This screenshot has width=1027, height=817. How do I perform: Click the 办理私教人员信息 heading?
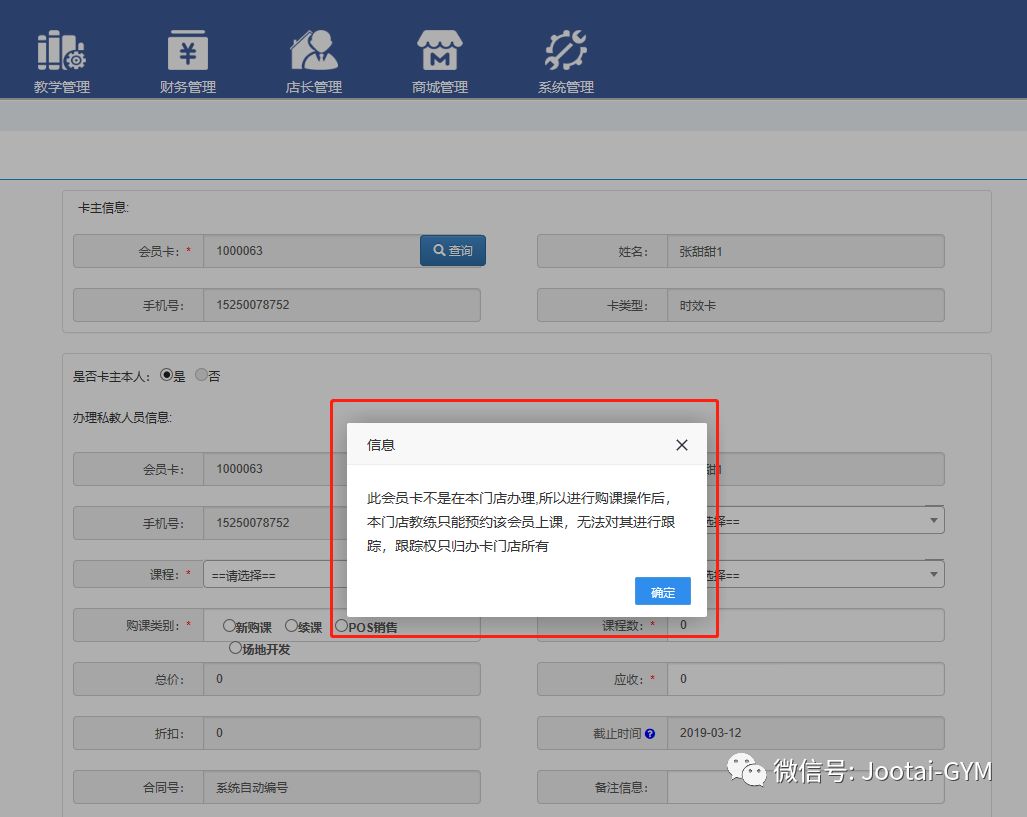coord(122,417)
